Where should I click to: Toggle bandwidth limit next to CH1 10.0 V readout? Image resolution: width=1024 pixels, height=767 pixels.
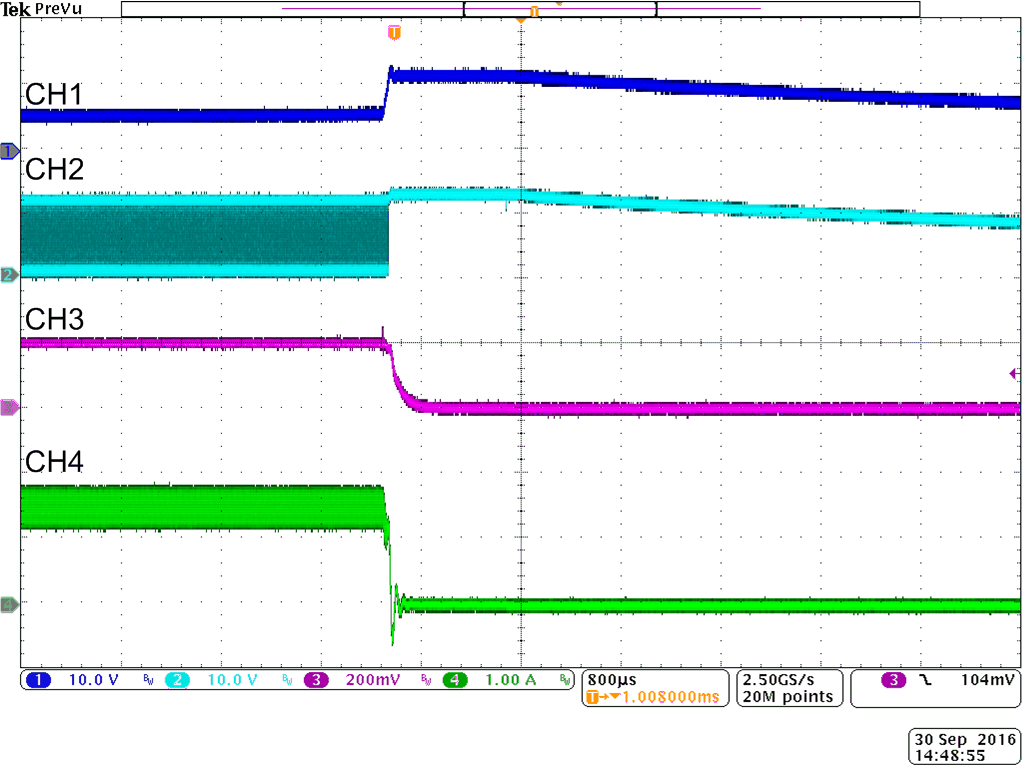(x=147, y=680)
